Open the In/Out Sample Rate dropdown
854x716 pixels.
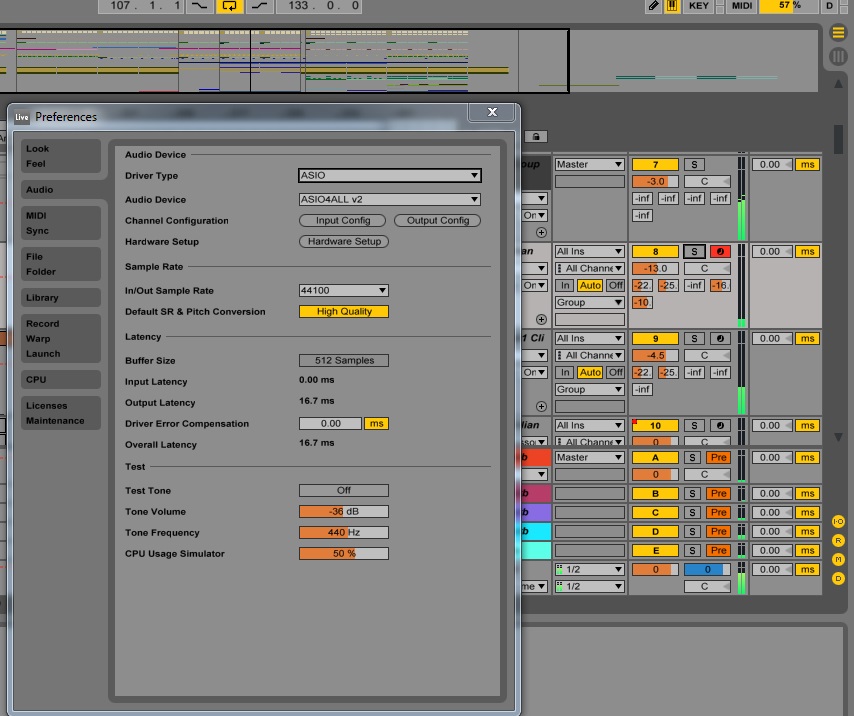point(344,291)
